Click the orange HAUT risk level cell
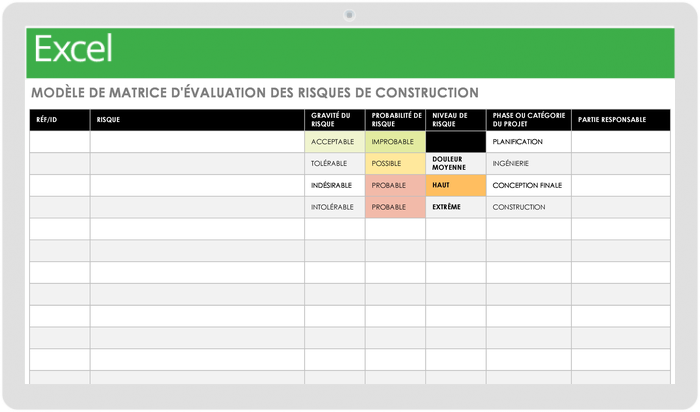The height and width of the screenshot is (412, 700). point(456,185)
